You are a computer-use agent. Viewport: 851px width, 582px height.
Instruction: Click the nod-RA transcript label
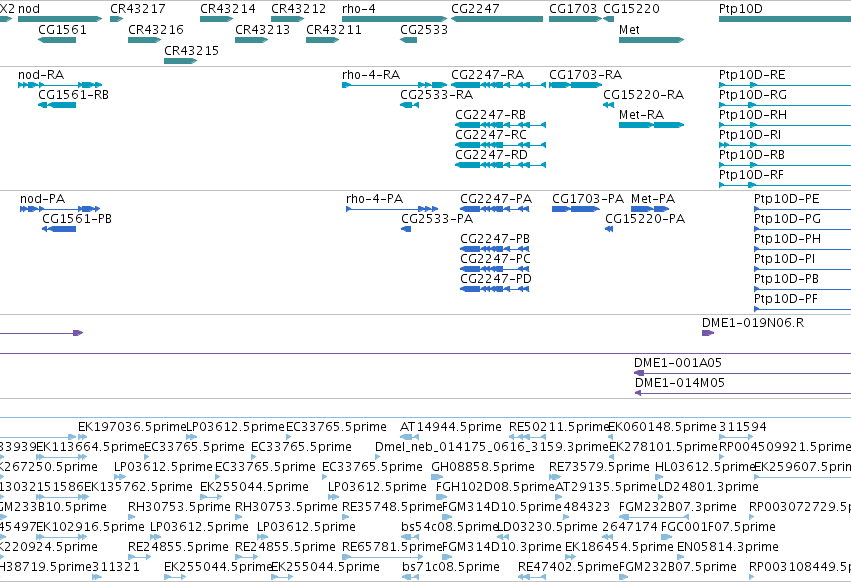[41, 74]
